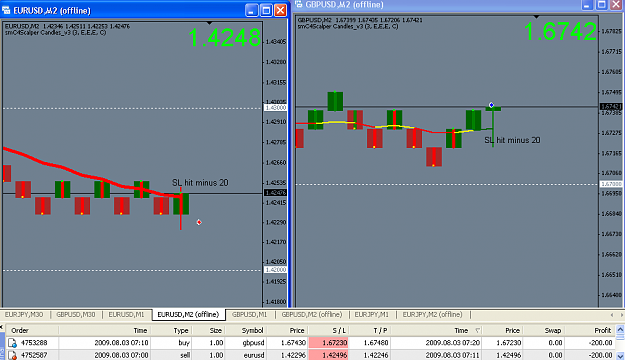Minimize the EURUSD,M2 chart window
The width and height of the screenshot is (625, 360).
[x=252, y=10]
